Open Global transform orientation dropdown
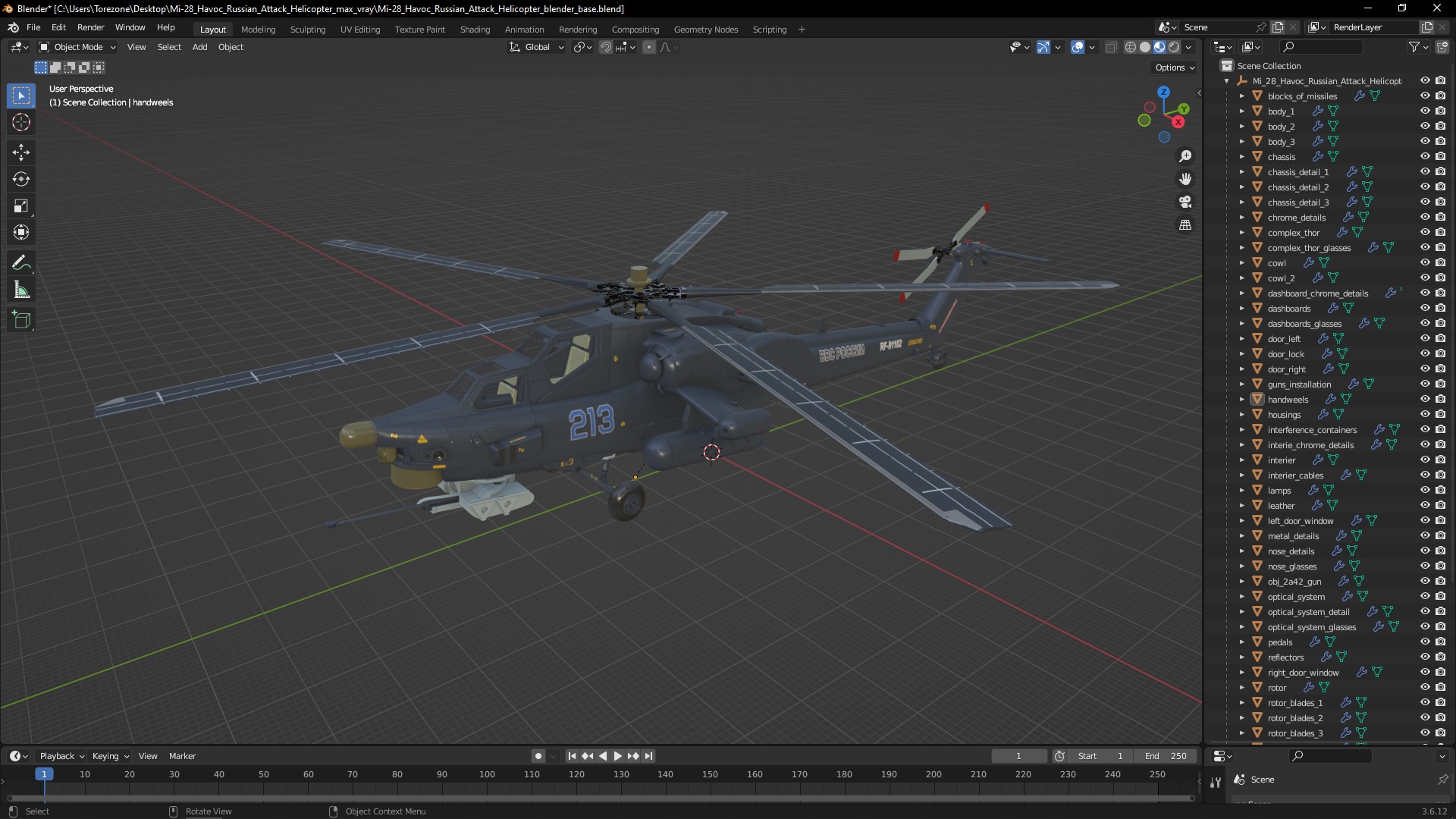Image resolution: width=1456 pixels, height=819 pixels. (537, 47)
